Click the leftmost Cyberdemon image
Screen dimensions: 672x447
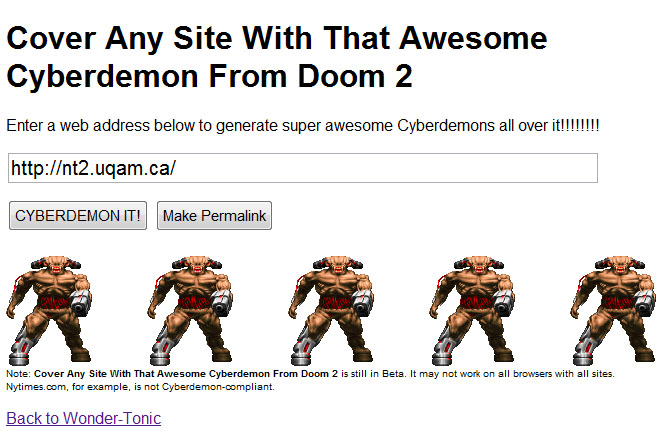click(49, 310)
